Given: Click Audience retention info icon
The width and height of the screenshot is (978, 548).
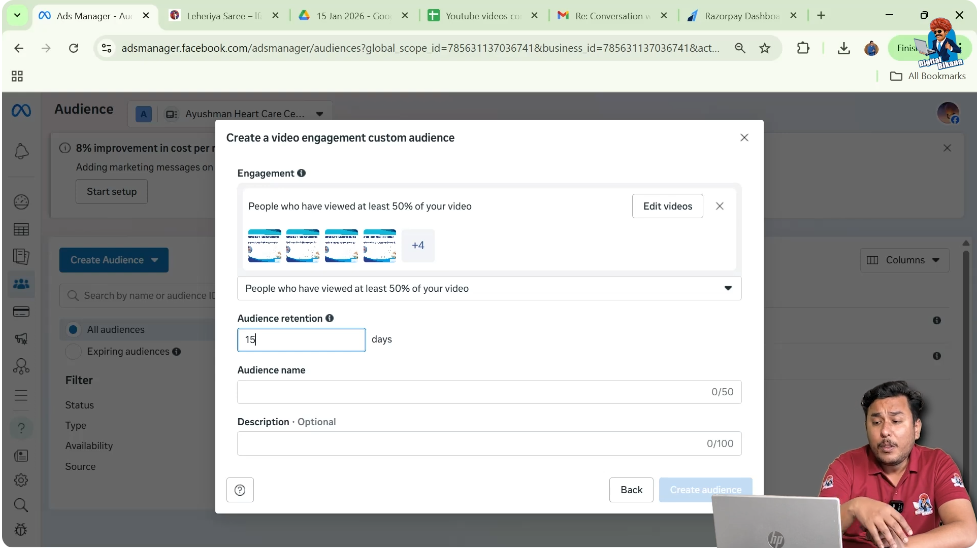Looking at the screenshot, I should coord(329,319).
